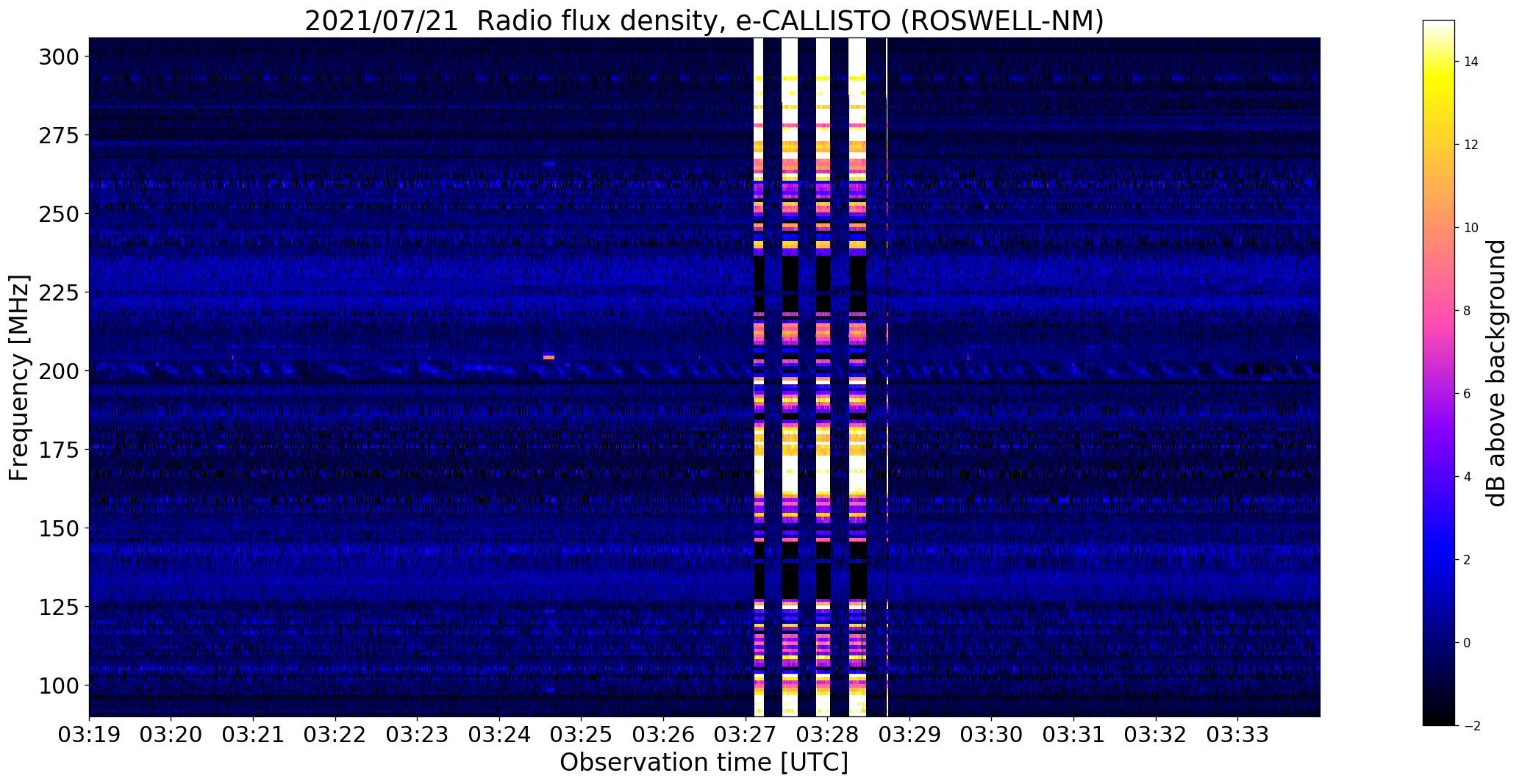Click the 03:32 time tick label
The height and width of the screenshot is (784, 1519).
[x=1157, y=735]
